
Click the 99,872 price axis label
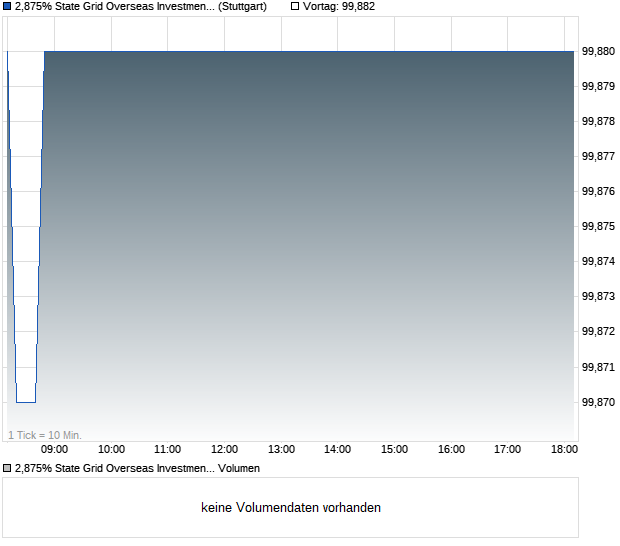click(598, 331)
